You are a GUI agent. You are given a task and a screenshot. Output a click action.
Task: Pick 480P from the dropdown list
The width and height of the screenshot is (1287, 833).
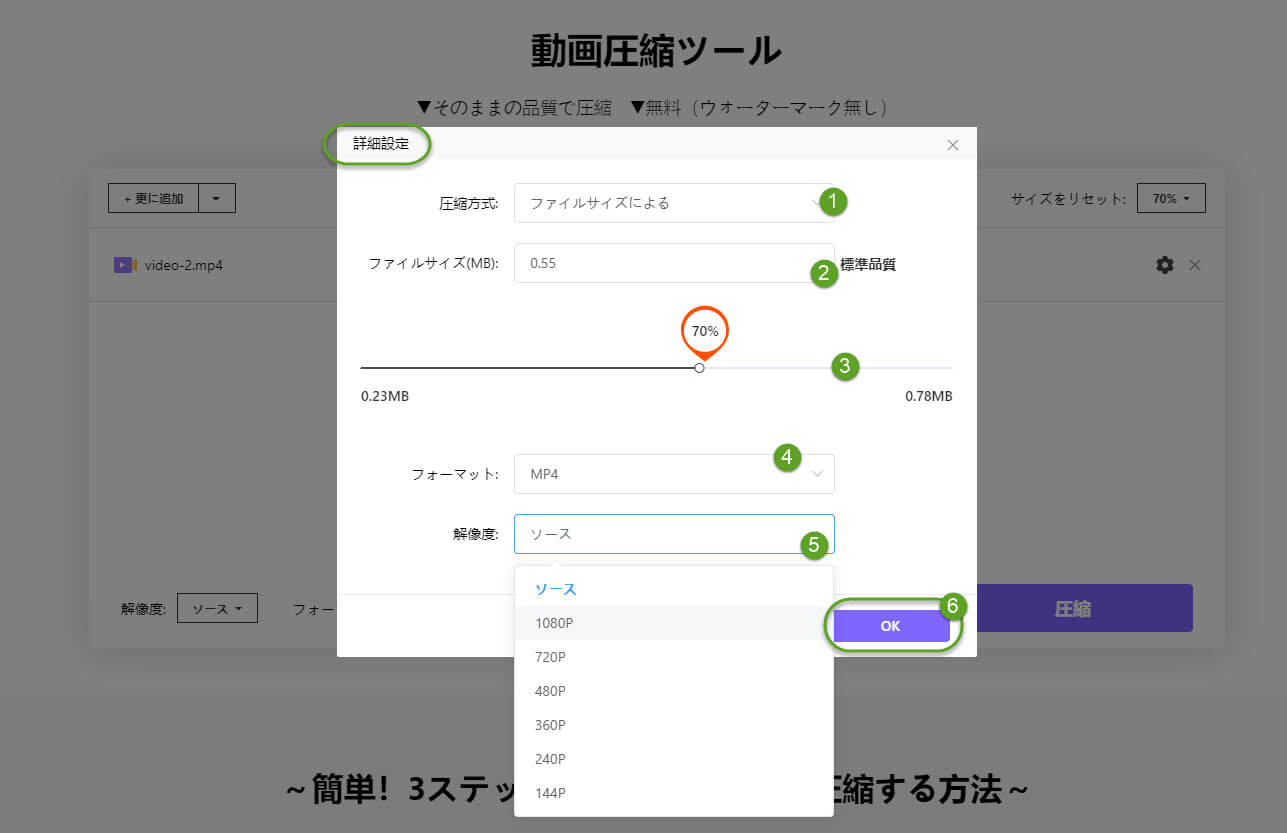pos(551,691)
